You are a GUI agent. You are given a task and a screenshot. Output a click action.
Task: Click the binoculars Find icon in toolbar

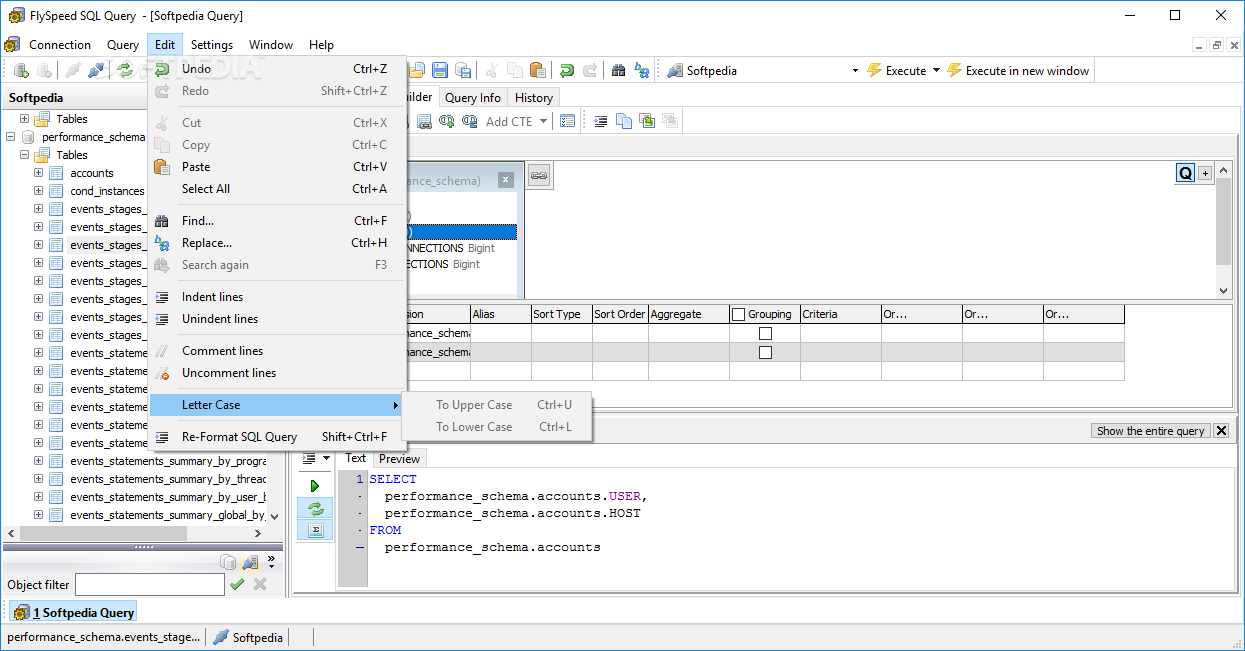[x=618, y=70]
